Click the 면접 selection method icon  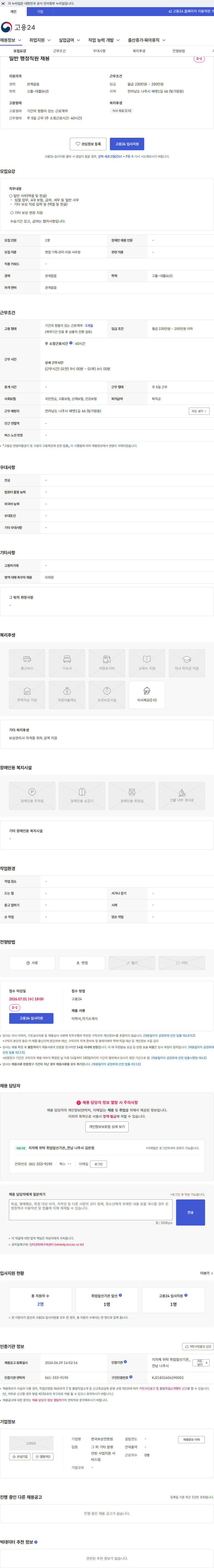pyautogui.click(x=82, y=963)
